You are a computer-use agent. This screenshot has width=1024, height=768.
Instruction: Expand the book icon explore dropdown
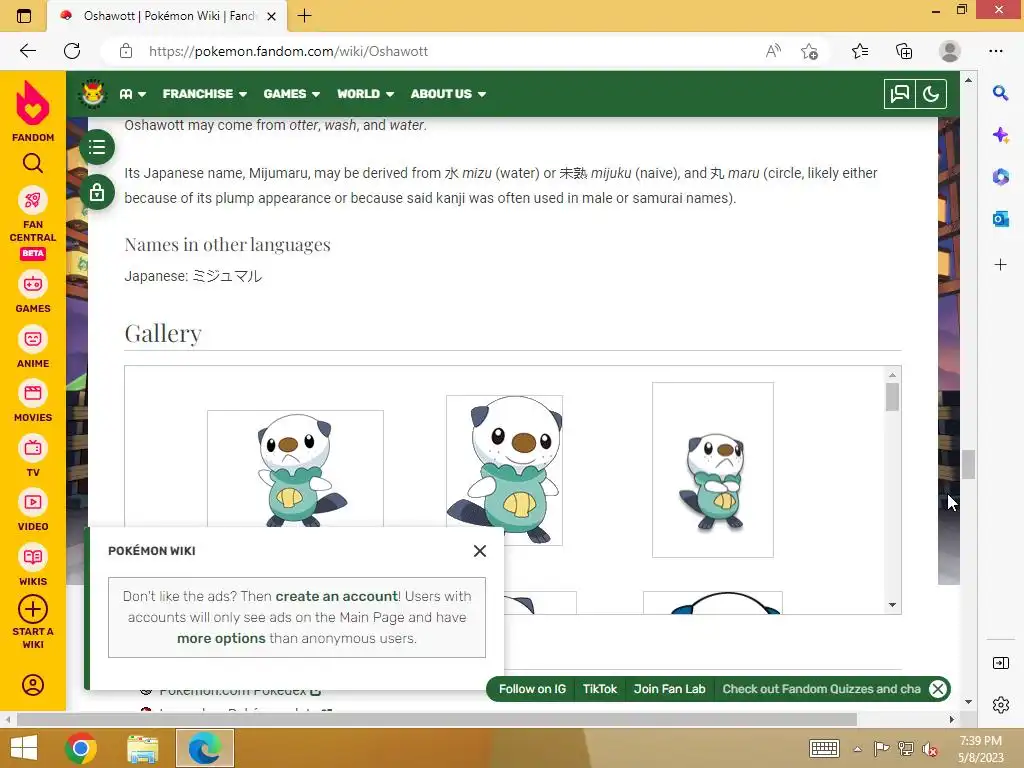[x=133, y=94]
